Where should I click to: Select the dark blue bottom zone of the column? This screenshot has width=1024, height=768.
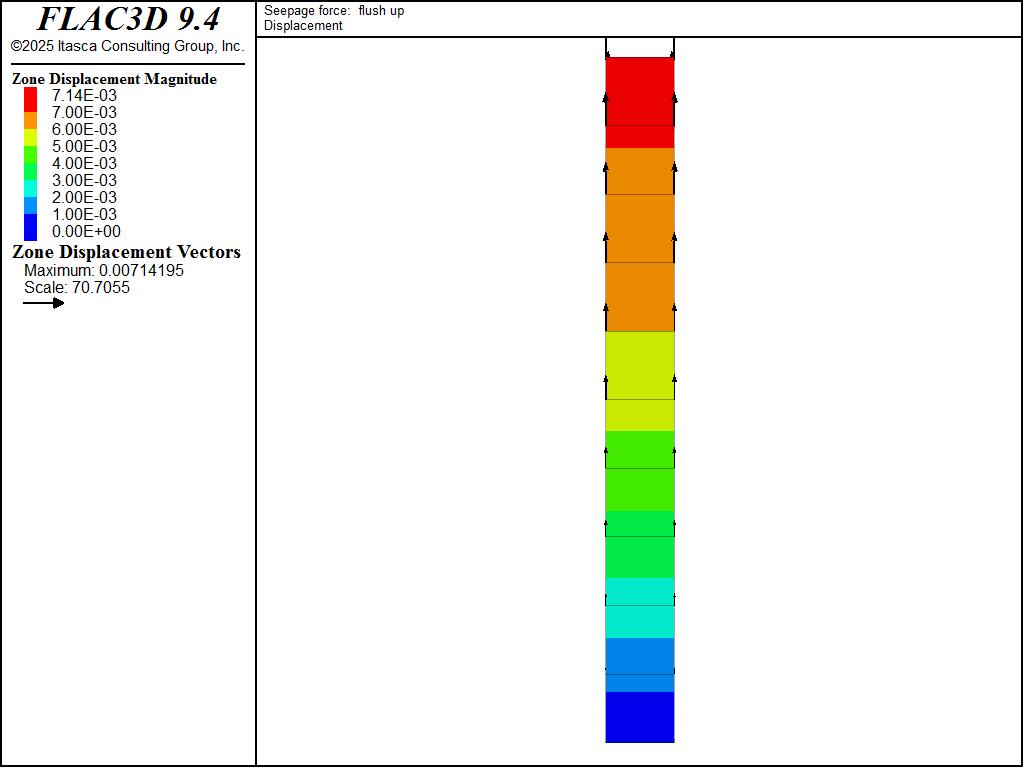(x=640, y=717)
